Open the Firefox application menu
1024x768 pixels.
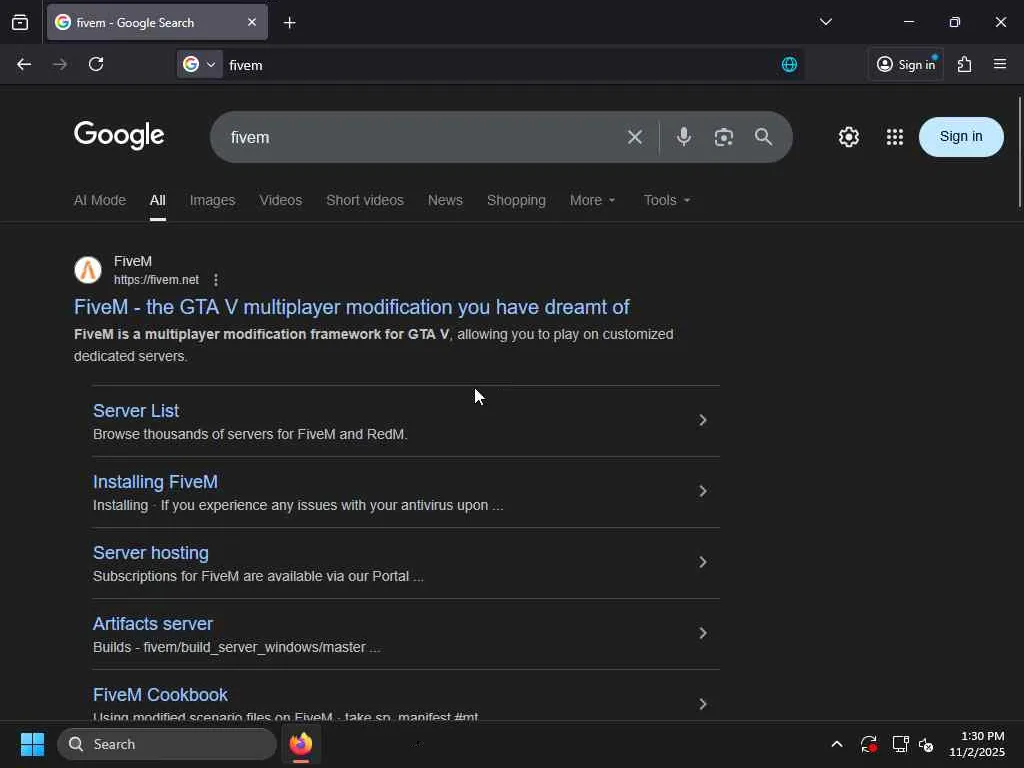pos(1000,64)
